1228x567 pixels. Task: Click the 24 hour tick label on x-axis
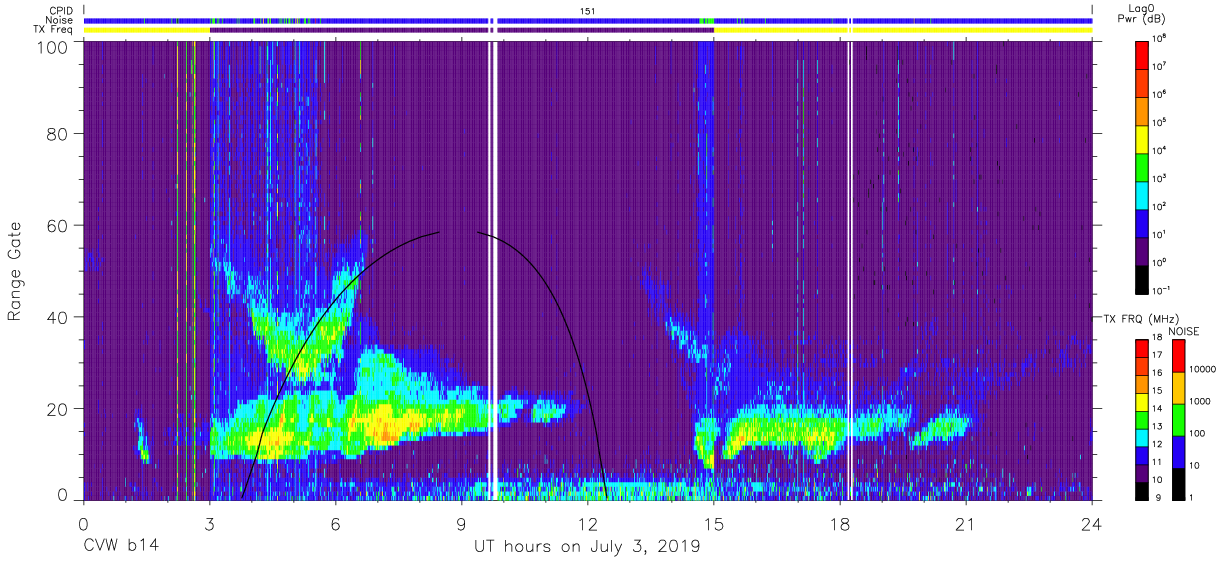coord(1092,523)
